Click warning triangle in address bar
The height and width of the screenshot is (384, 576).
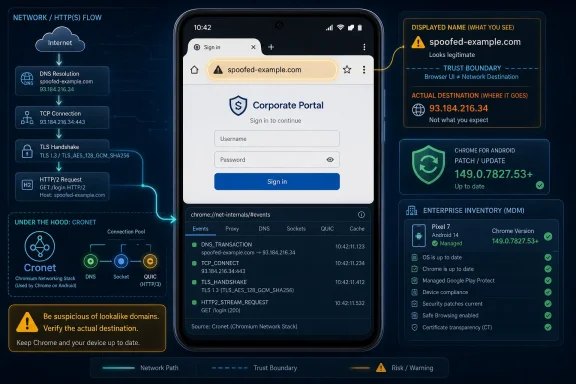(218, 69)
